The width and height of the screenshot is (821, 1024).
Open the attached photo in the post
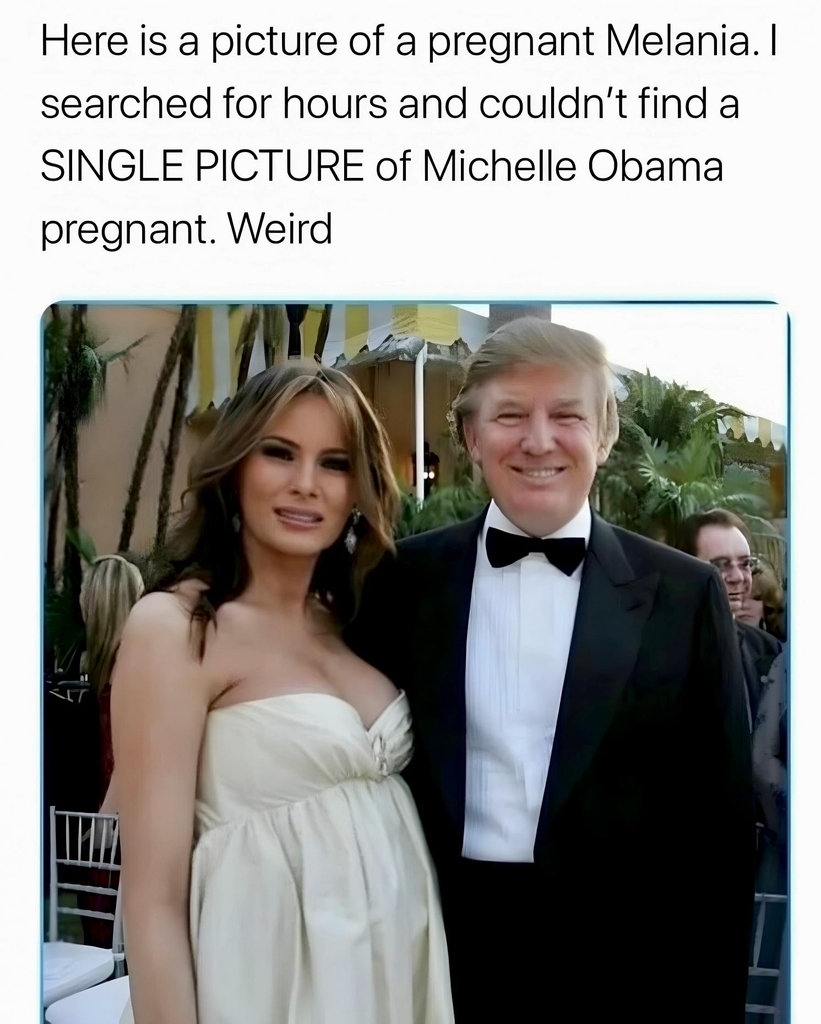click(x=415, y=663)
